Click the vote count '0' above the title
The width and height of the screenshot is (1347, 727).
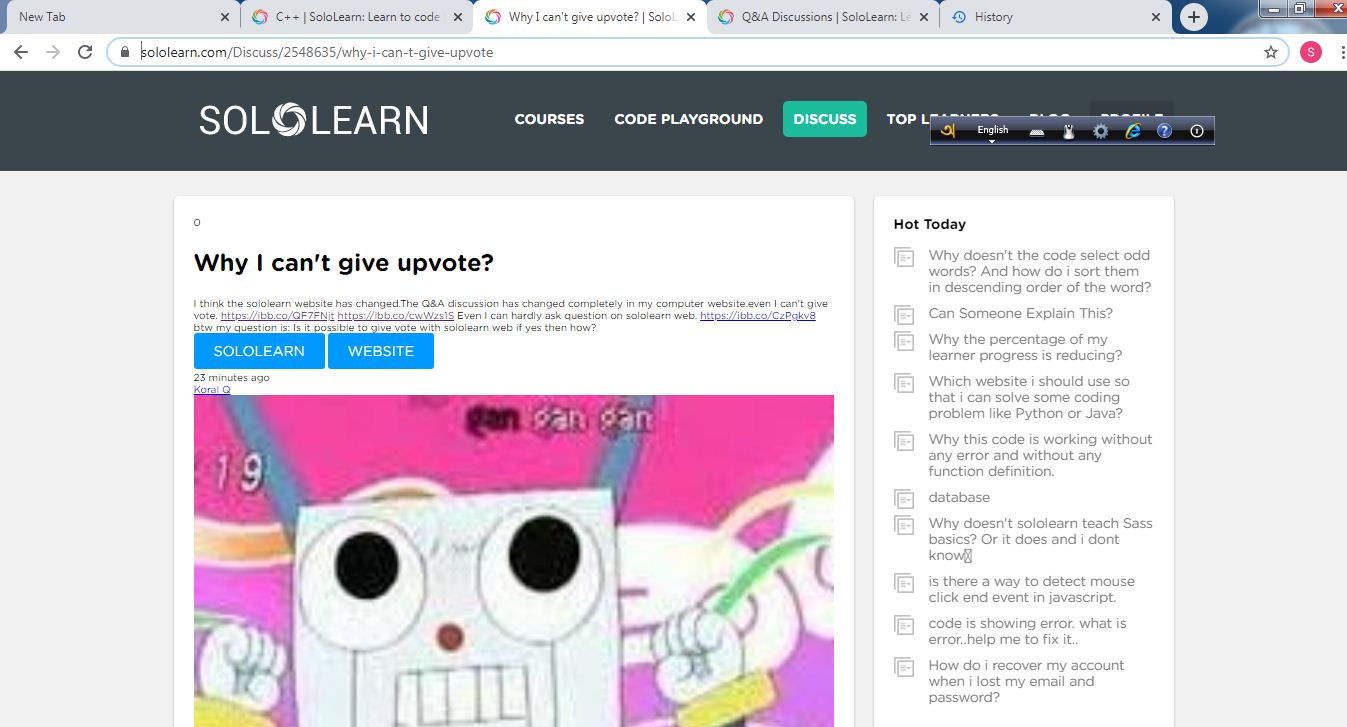197,222
